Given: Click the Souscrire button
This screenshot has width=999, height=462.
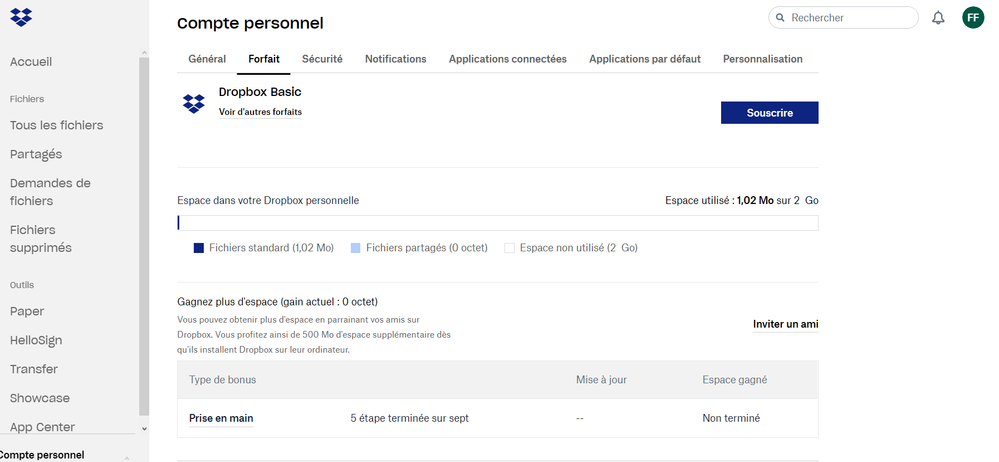Looking at the screenshot, I should 769,113.
